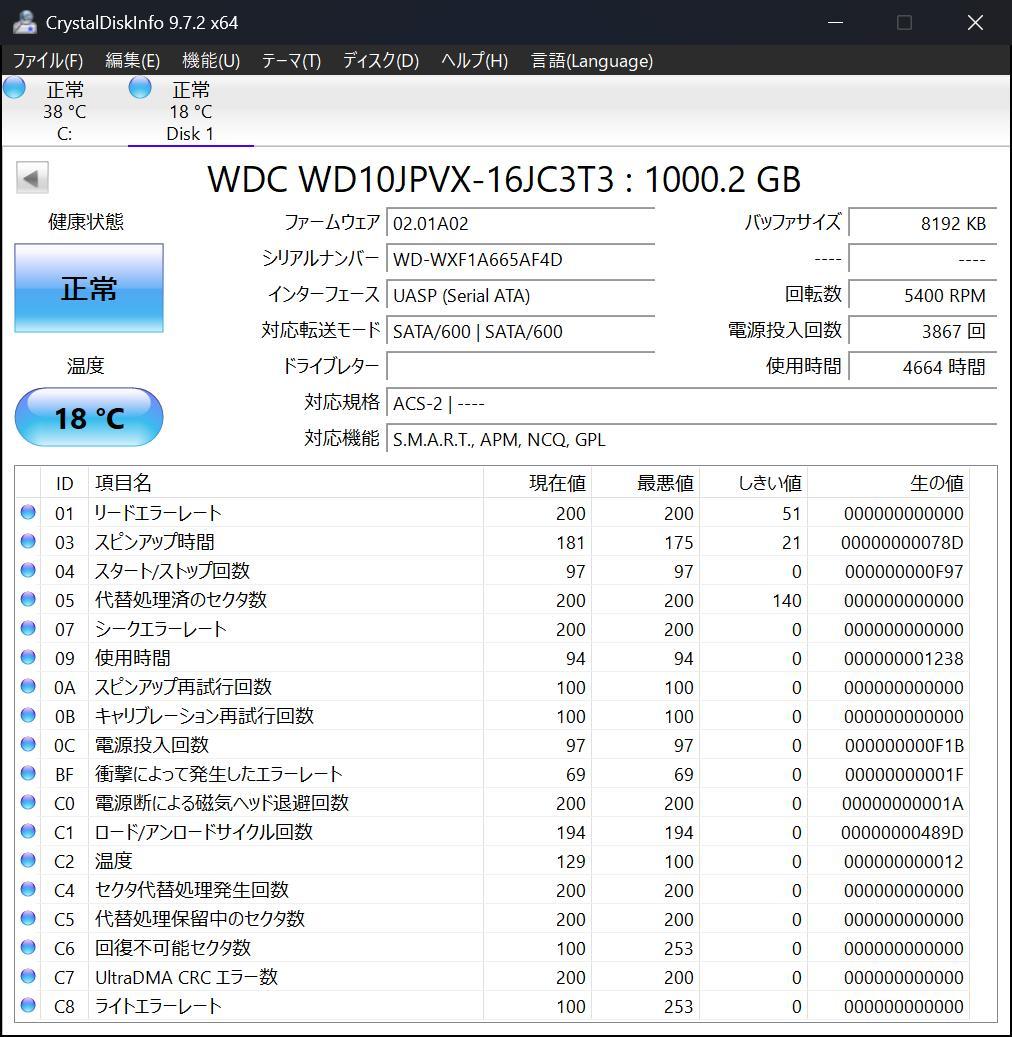Click status dot for ID 0C 電源投入回数
The height and width of the screenshot is (1037, 1012).
[x=28, y=745]
